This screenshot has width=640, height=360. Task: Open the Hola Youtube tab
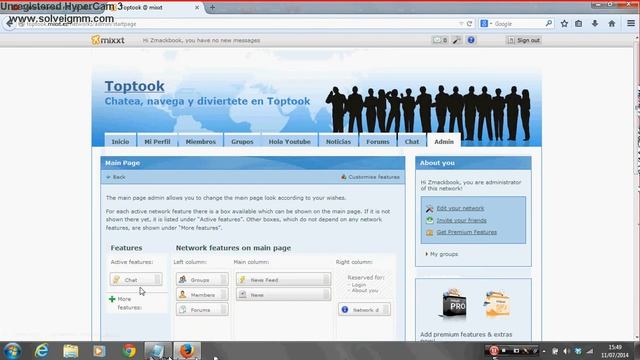(289, 141)
